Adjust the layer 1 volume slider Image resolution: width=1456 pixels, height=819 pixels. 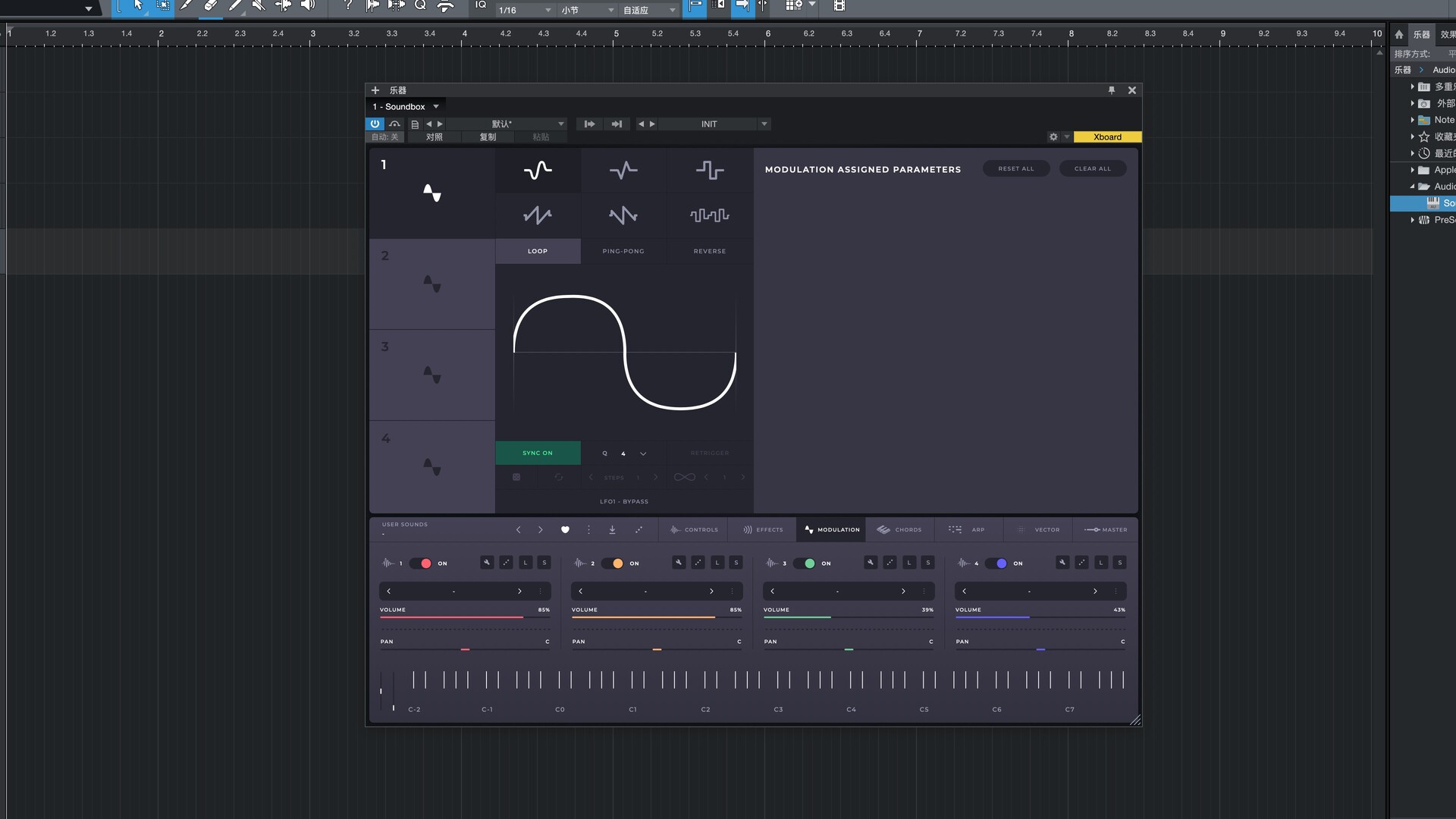(464, 617)
